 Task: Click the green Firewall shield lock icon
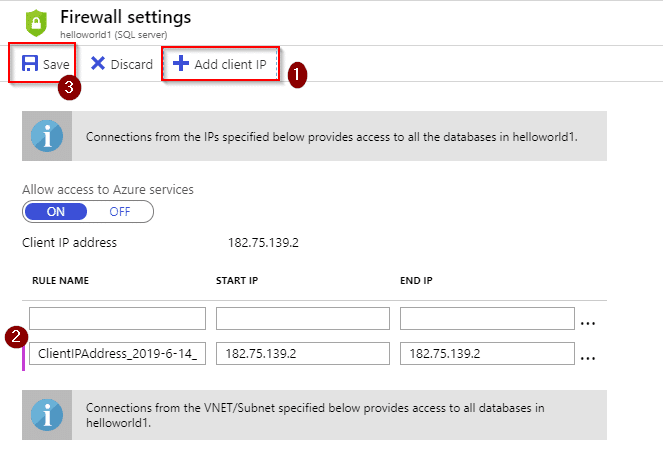tap(36, 23)
